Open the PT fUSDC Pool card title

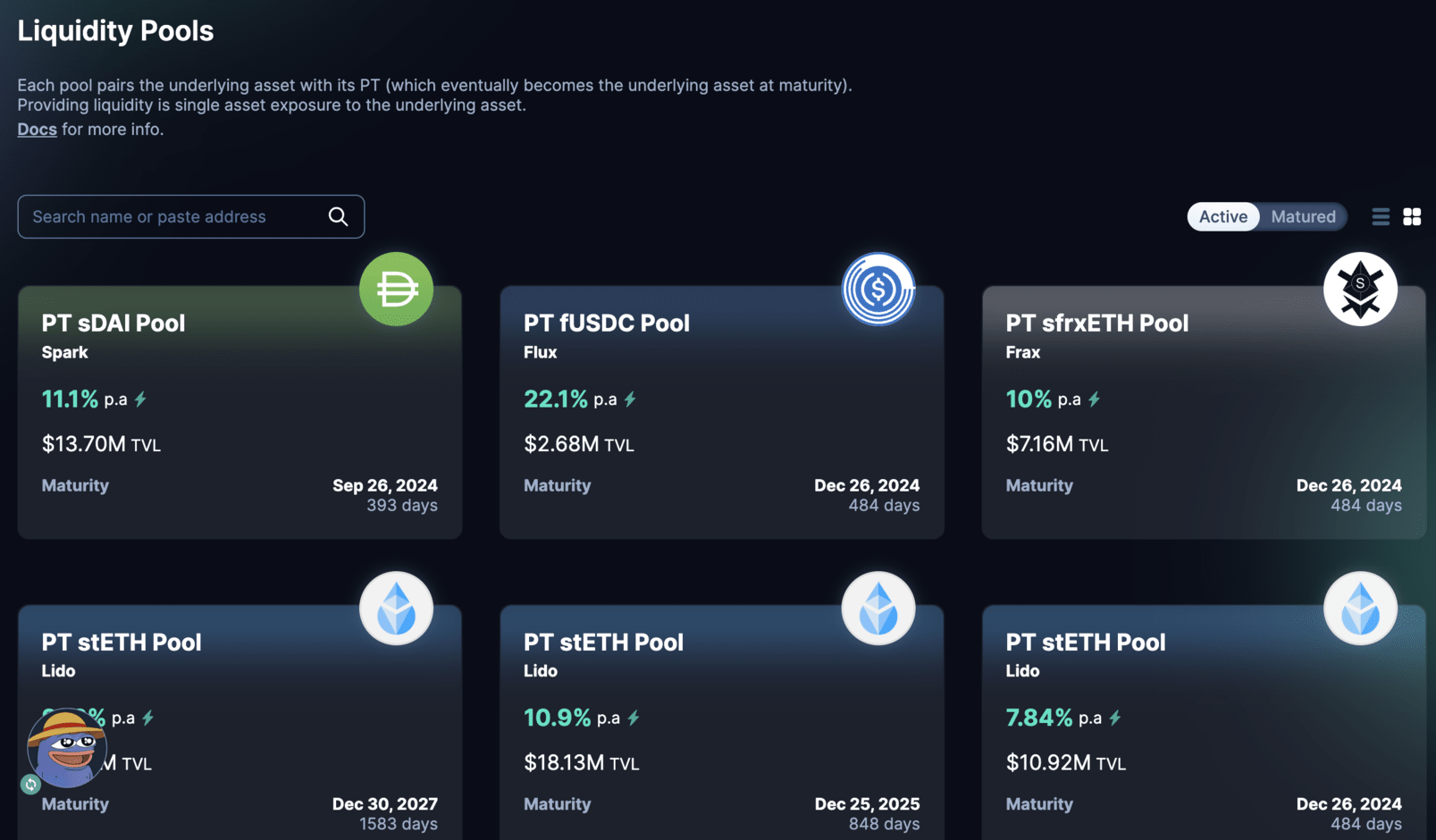click(x=607, y=323)
